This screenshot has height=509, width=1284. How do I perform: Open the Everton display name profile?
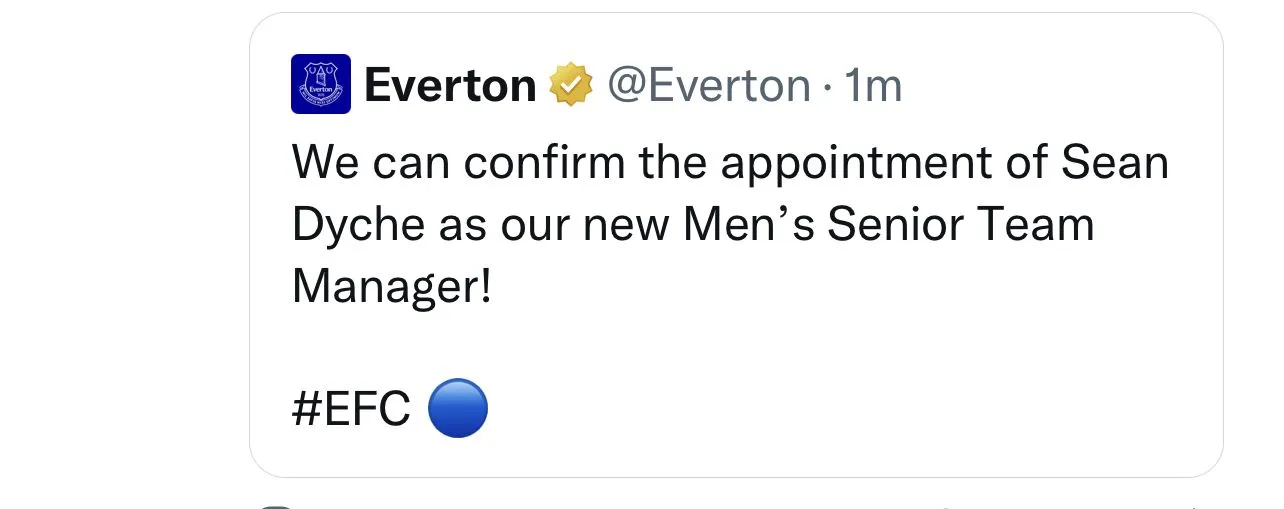point(450,85)
